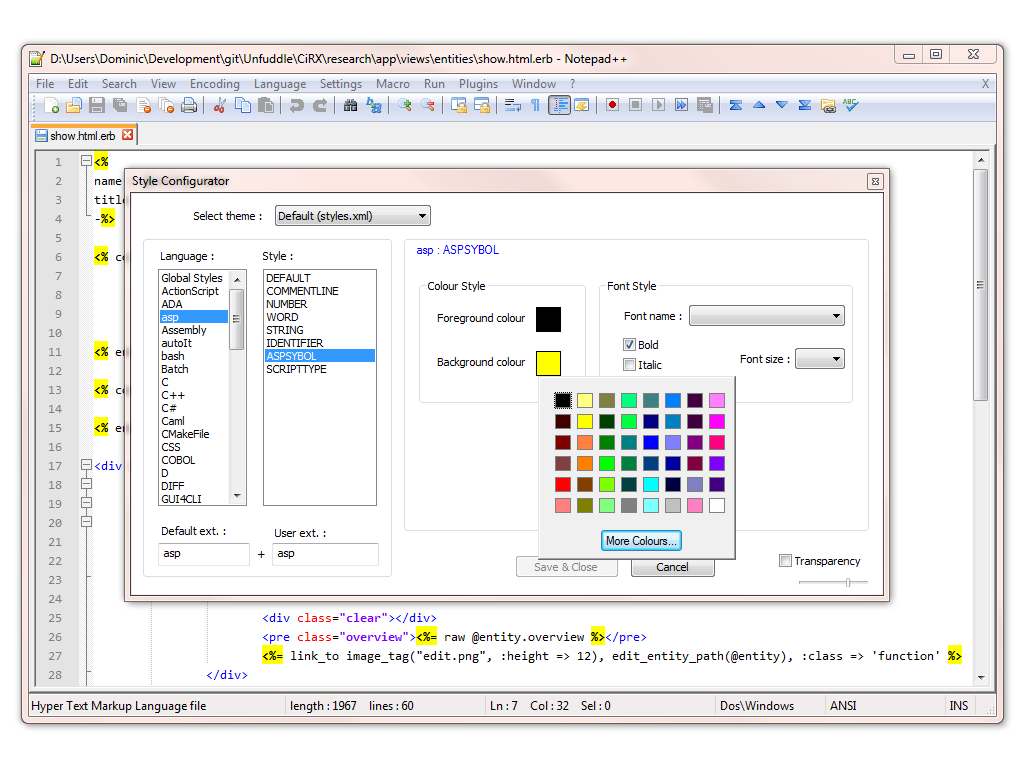Click the Start recording macro icon
The image size is (1024, 768).
[612, 105]
